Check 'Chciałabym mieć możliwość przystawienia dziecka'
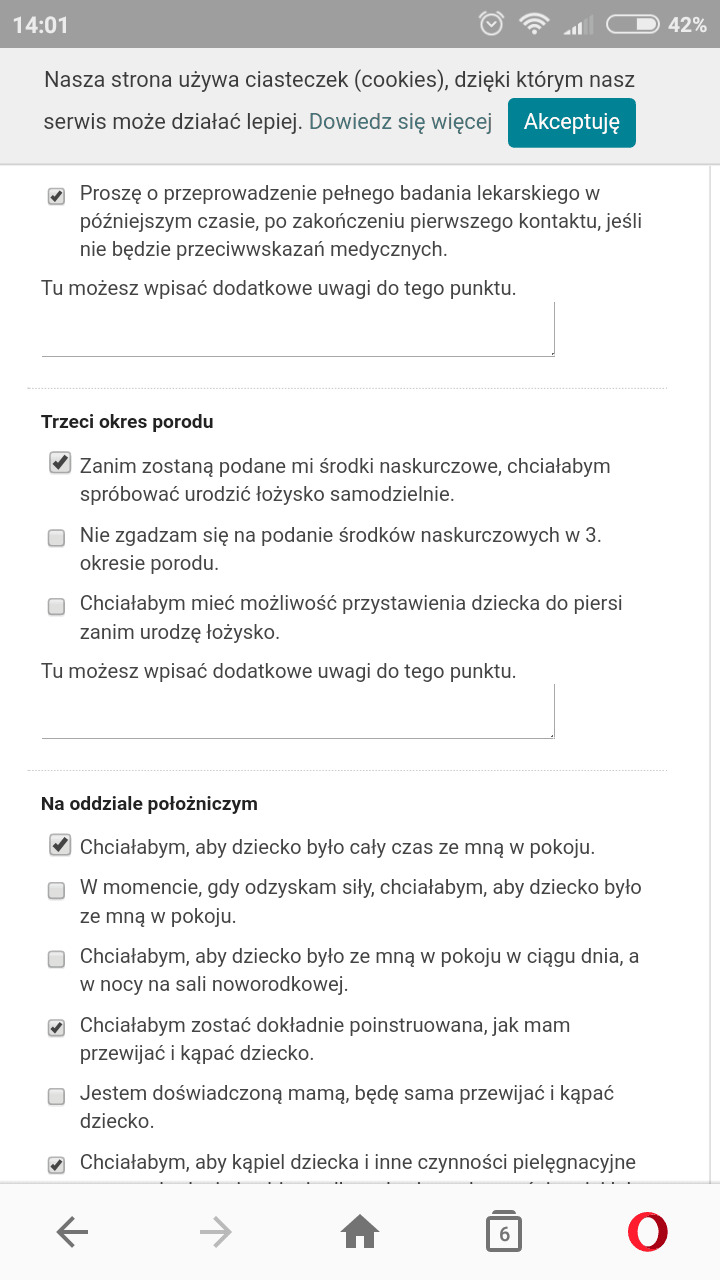The width and height of the screenshot is (720, 1280). [x=57, y=606]
